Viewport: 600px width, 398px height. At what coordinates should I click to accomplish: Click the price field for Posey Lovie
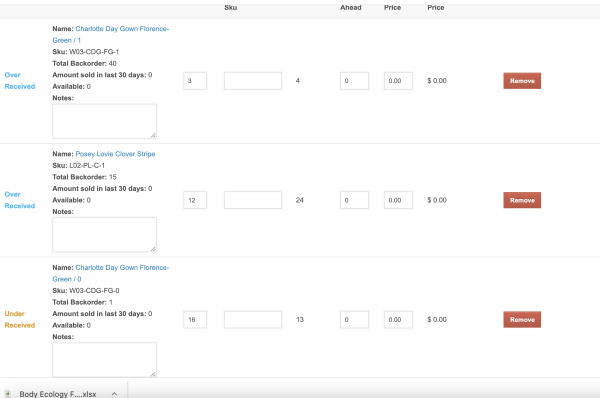[x=398, y=200]
